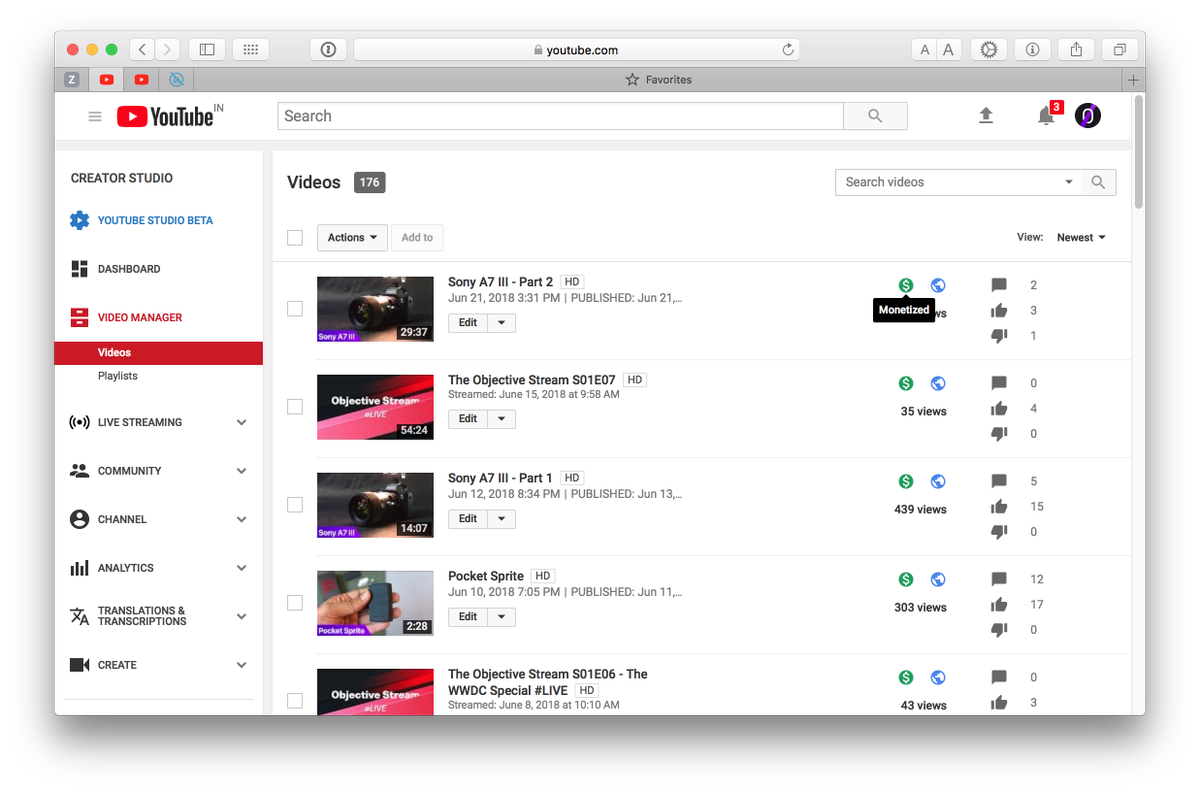The image size is (1200, 793).
Task: Open Playlists in the sidebar
Action: point(118,376)
